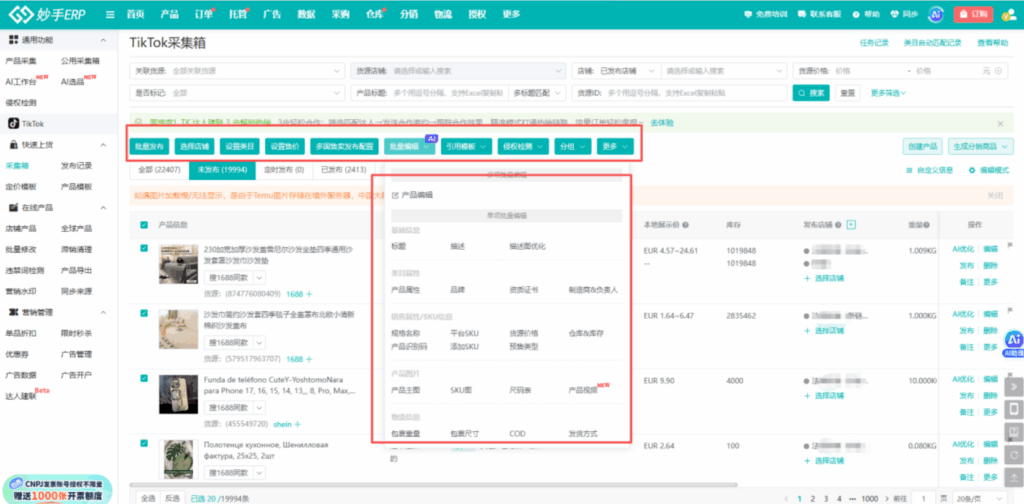This screenshot has height=504, width=1024.
Task: Click the 同步 sync icon link
Action: click(x=904, y=14)
